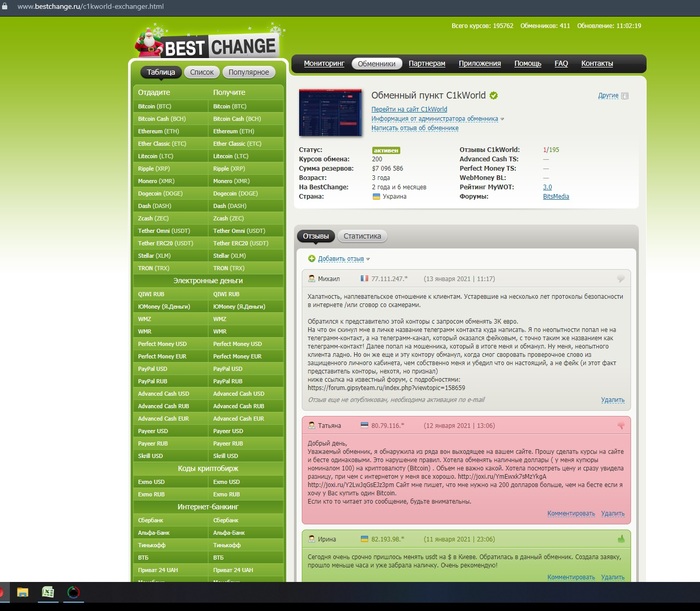Open the Другие exchangers link

(x=608, y=96)
